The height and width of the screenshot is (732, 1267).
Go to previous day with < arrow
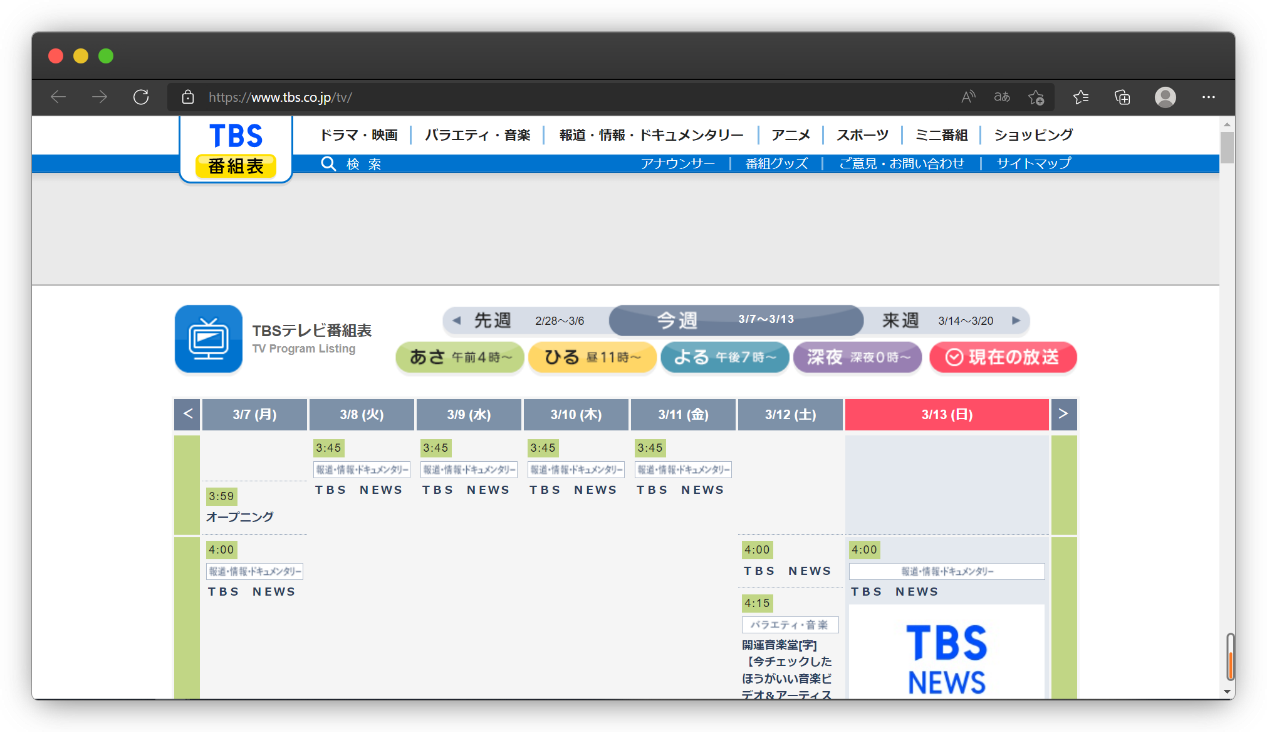[187, 414]
